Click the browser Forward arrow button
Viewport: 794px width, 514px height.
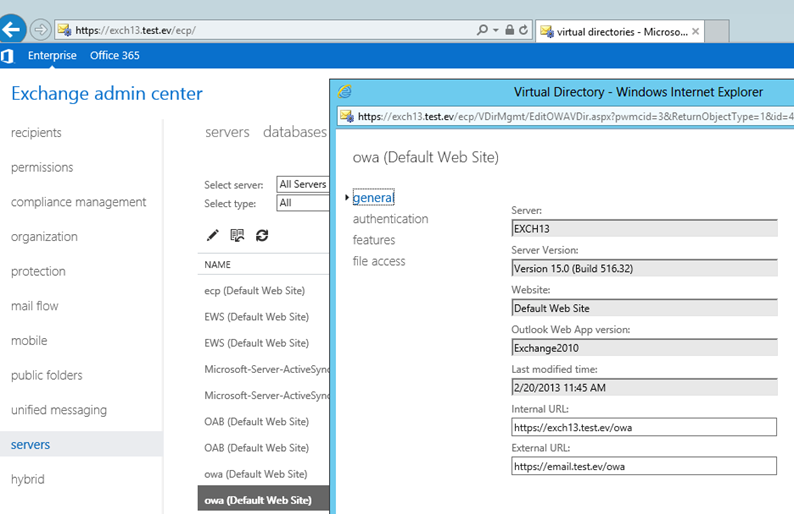[40, 30]
